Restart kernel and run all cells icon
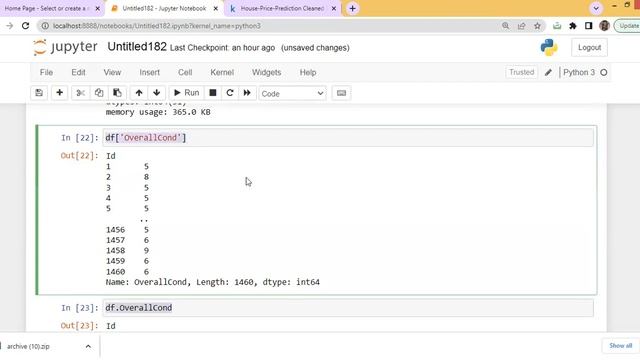 pyautogui.click(x=247, y=93)
